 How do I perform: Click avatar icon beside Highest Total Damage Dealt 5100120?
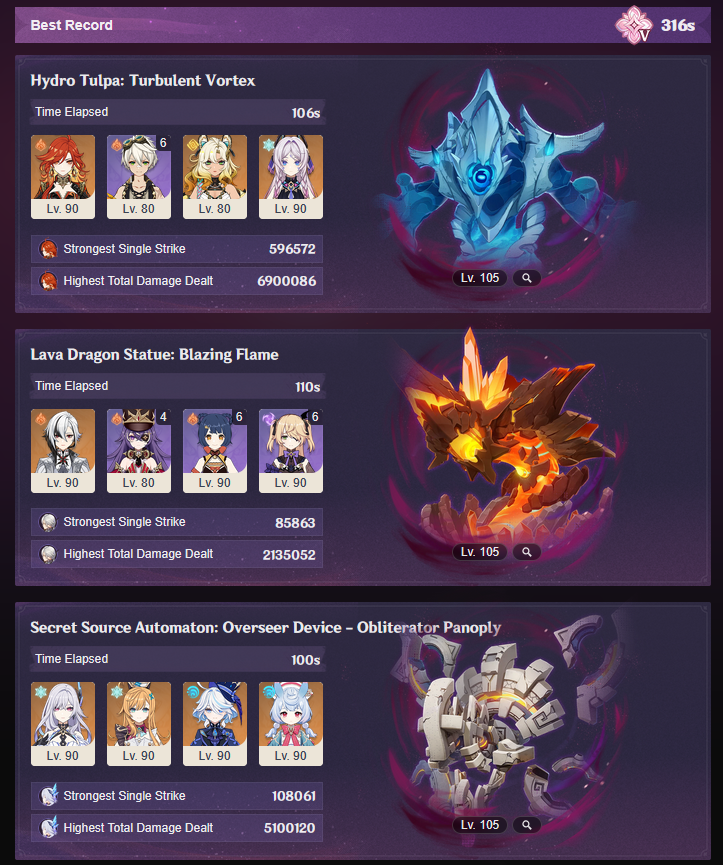click(x=48, y=827)
